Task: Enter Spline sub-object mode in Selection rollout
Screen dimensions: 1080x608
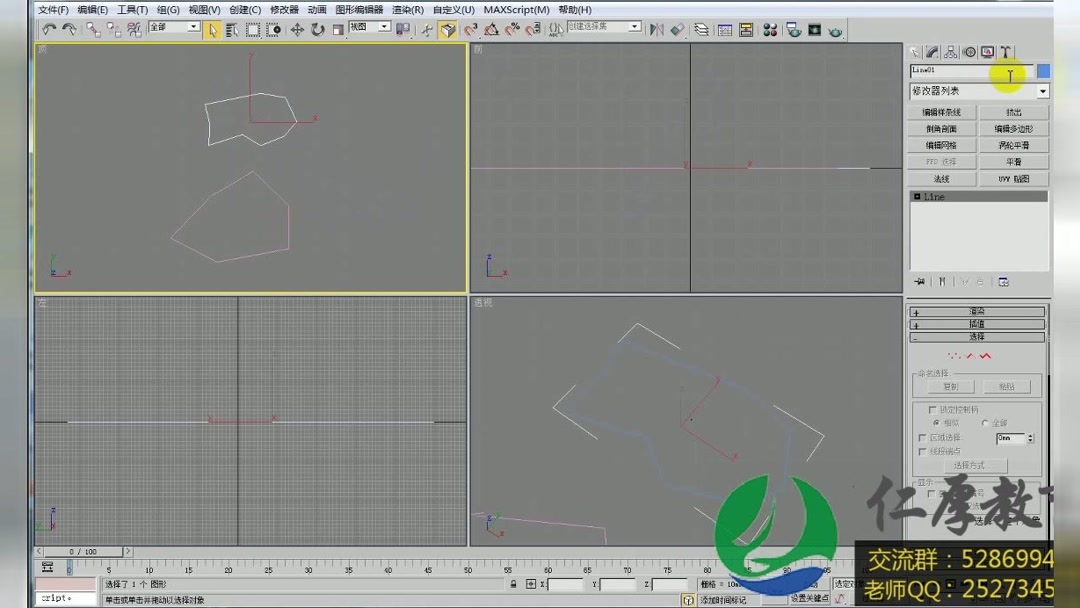Action: click(986, 357)
